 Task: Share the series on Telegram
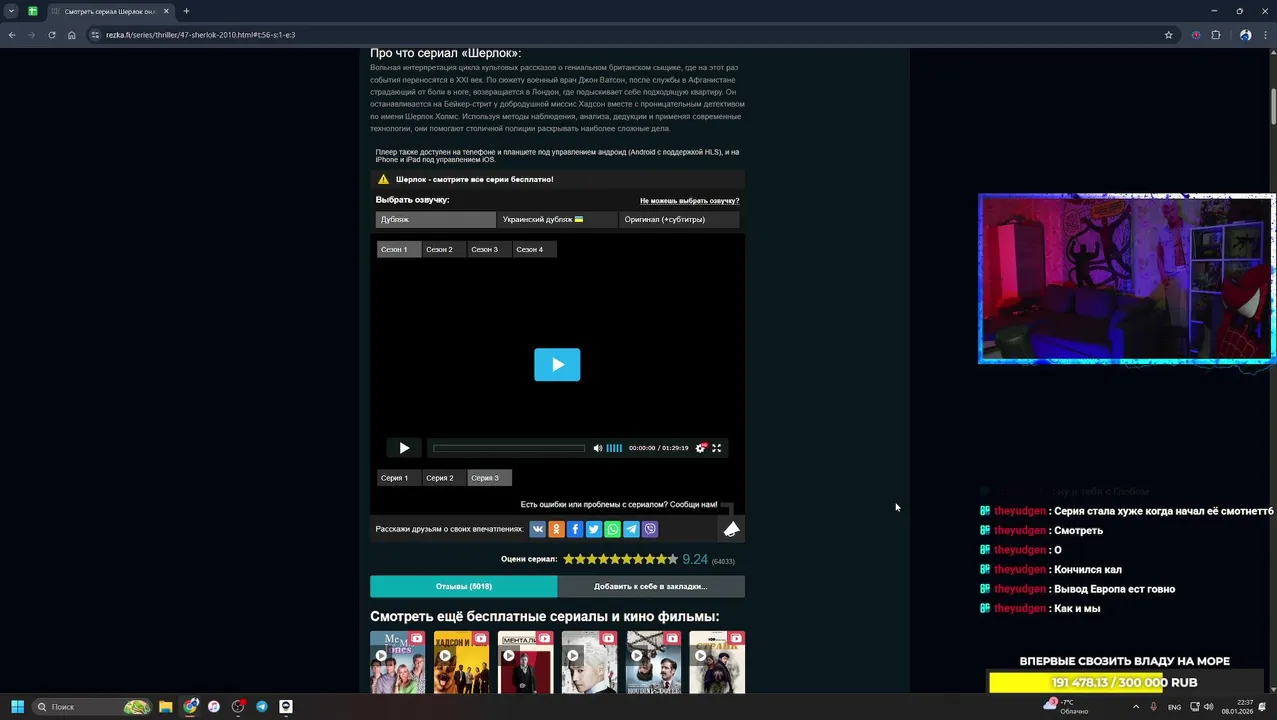coord(632,529)
